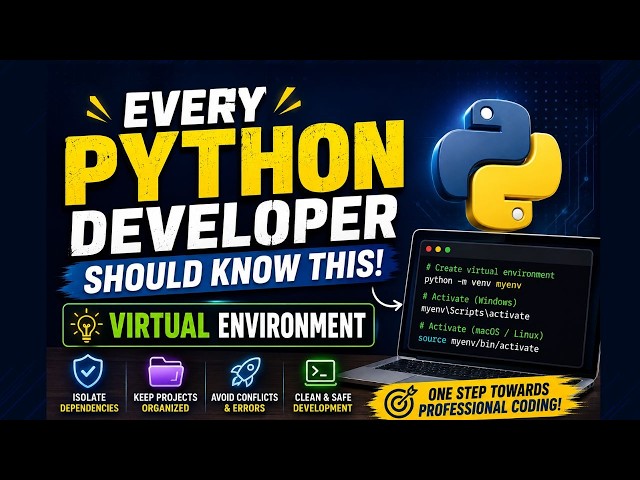
Task: Click the white word "ENVIRONMENT"
Action: (x=292, y=325)
